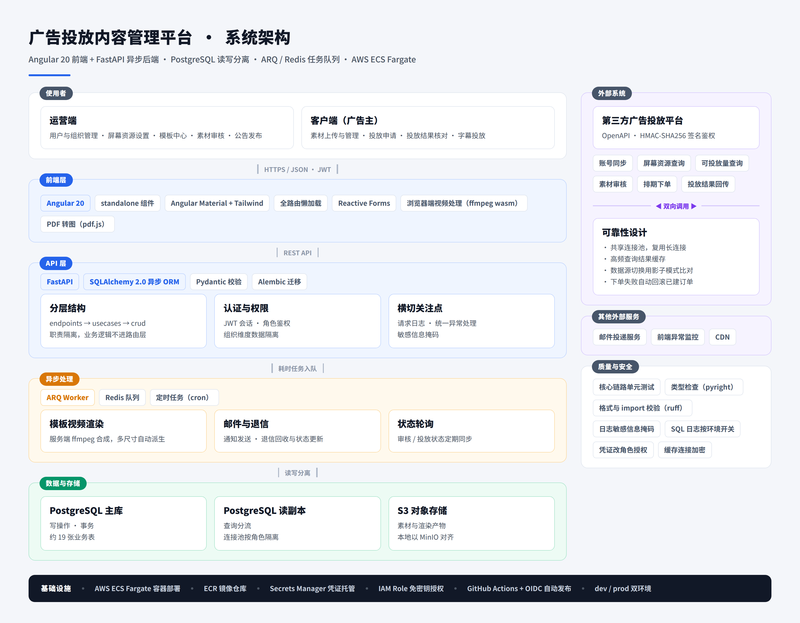The width and height of the screenshot is (800, 623).
Task: Click the 定时任务 (cron) chip
Action: [184, 397]
